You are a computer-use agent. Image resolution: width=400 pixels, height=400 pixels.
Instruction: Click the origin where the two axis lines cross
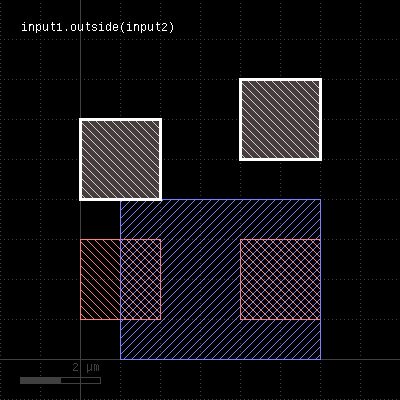coord(80,359)
